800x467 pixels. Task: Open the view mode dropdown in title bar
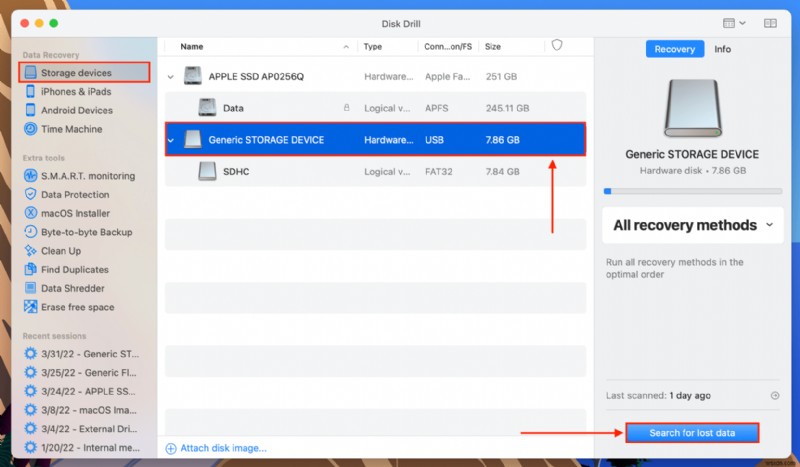point(734,23)
